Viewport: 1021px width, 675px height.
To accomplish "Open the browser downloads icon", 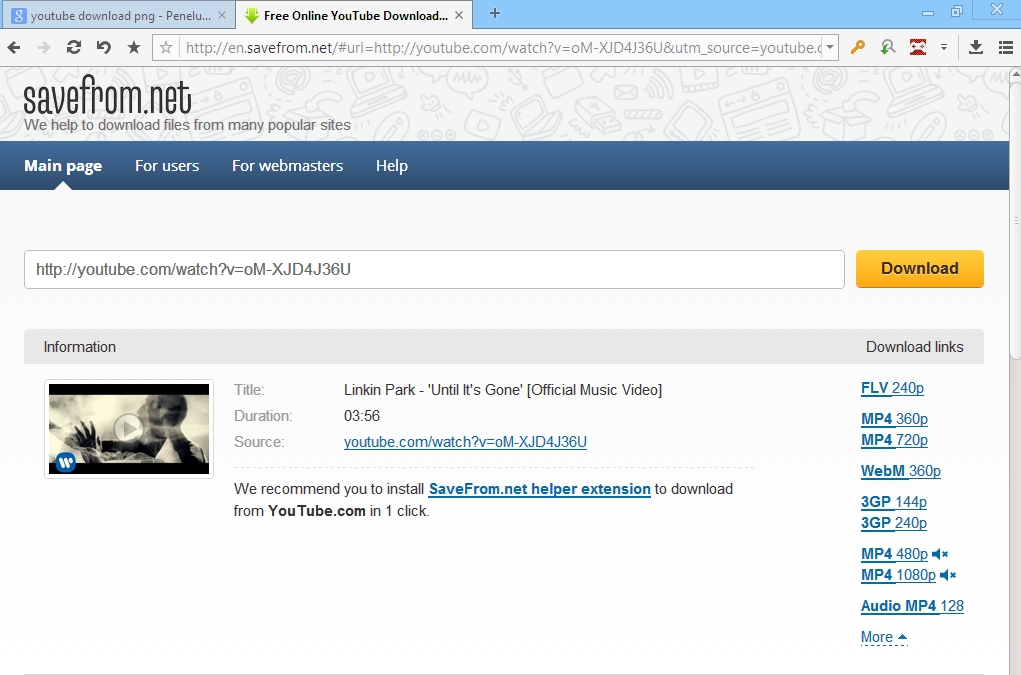I will pos(975,47).
